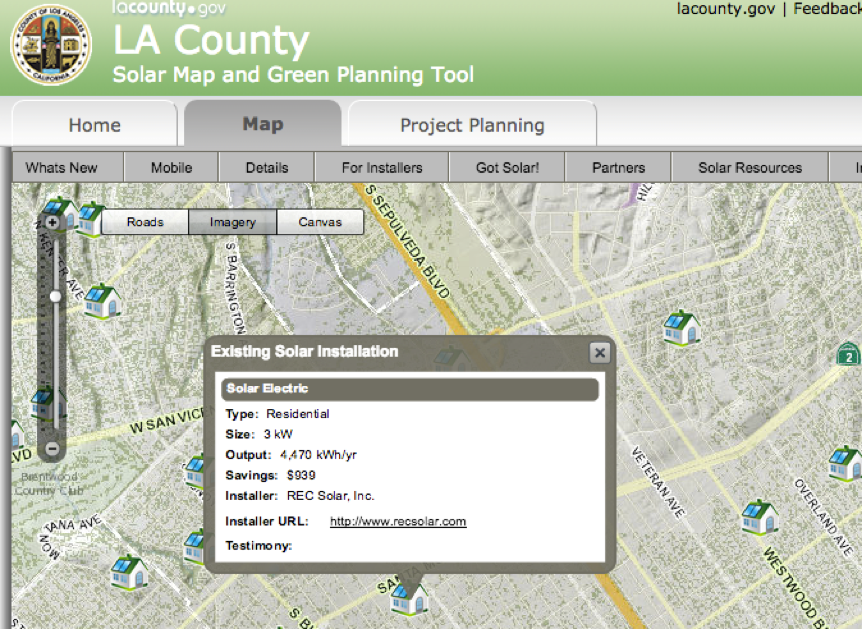Open the For Installers menu item
This screenshot has height=629, width=862.
pyautogui.click(x=382, y=167)
